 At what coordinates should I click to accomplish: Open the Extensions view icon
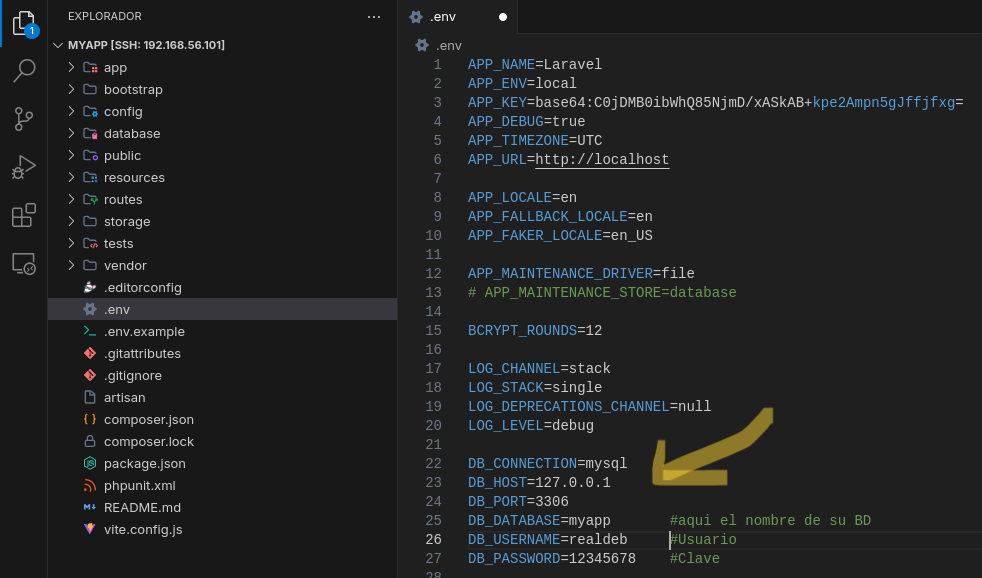click(x=24, y=215)
